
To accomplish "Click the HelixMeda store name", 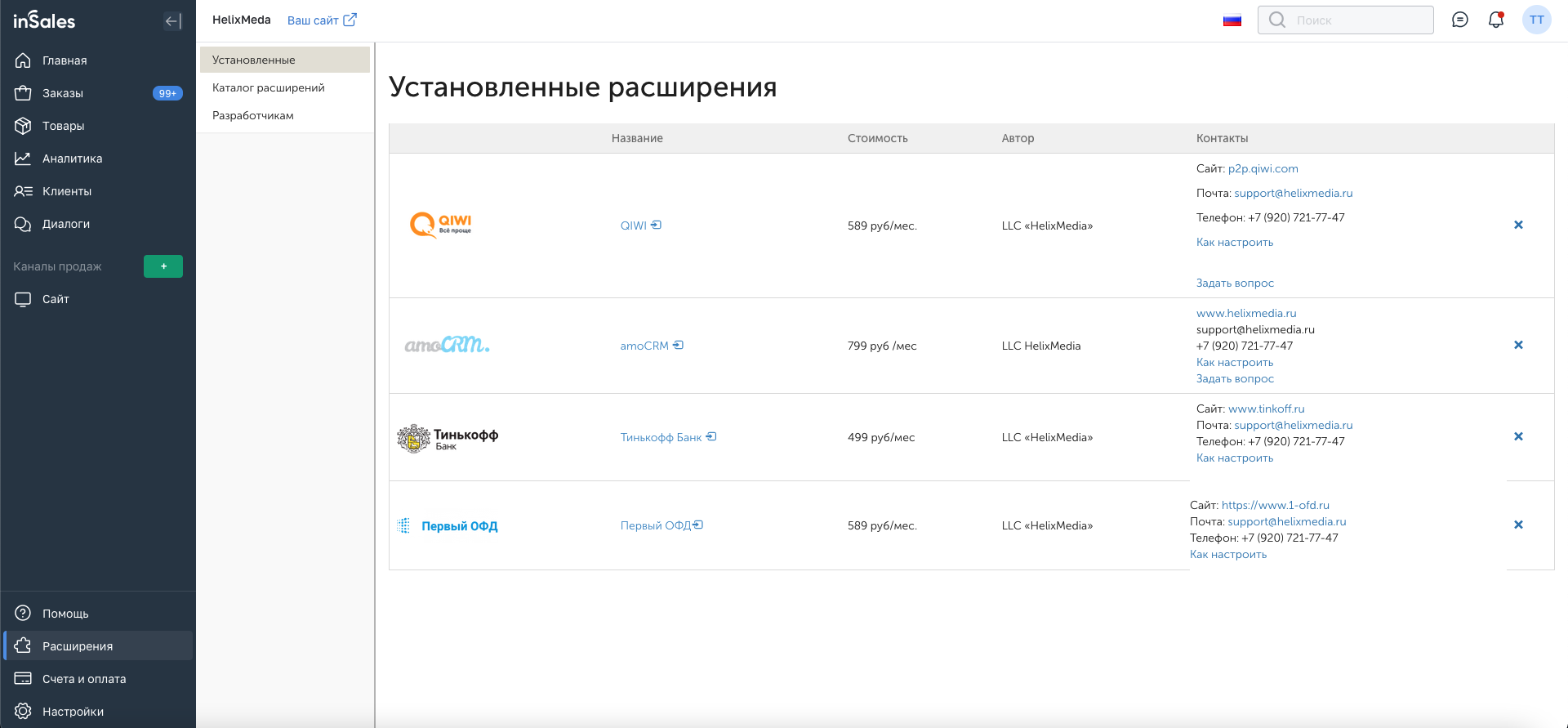I will [x=242, y=20].
